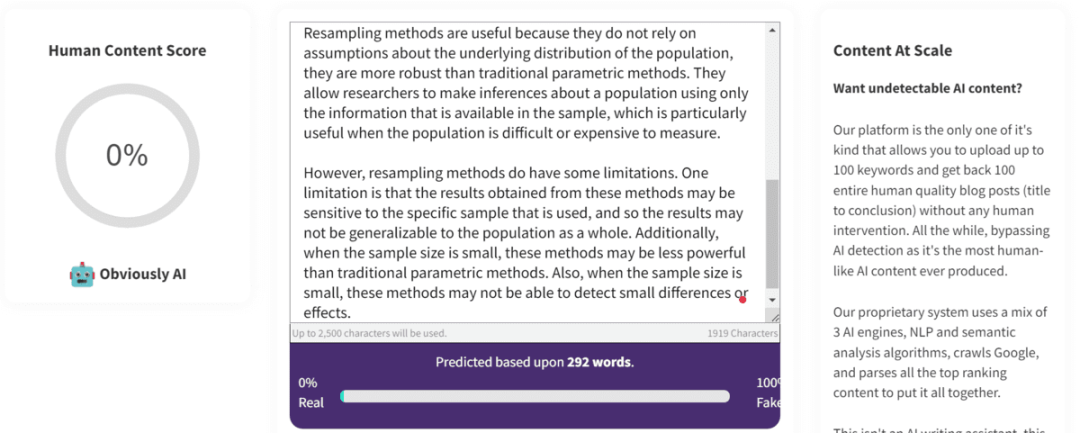Click the '0% Real' label
The width and height of the screenshot is (1080, 433).
coord(311,392)
